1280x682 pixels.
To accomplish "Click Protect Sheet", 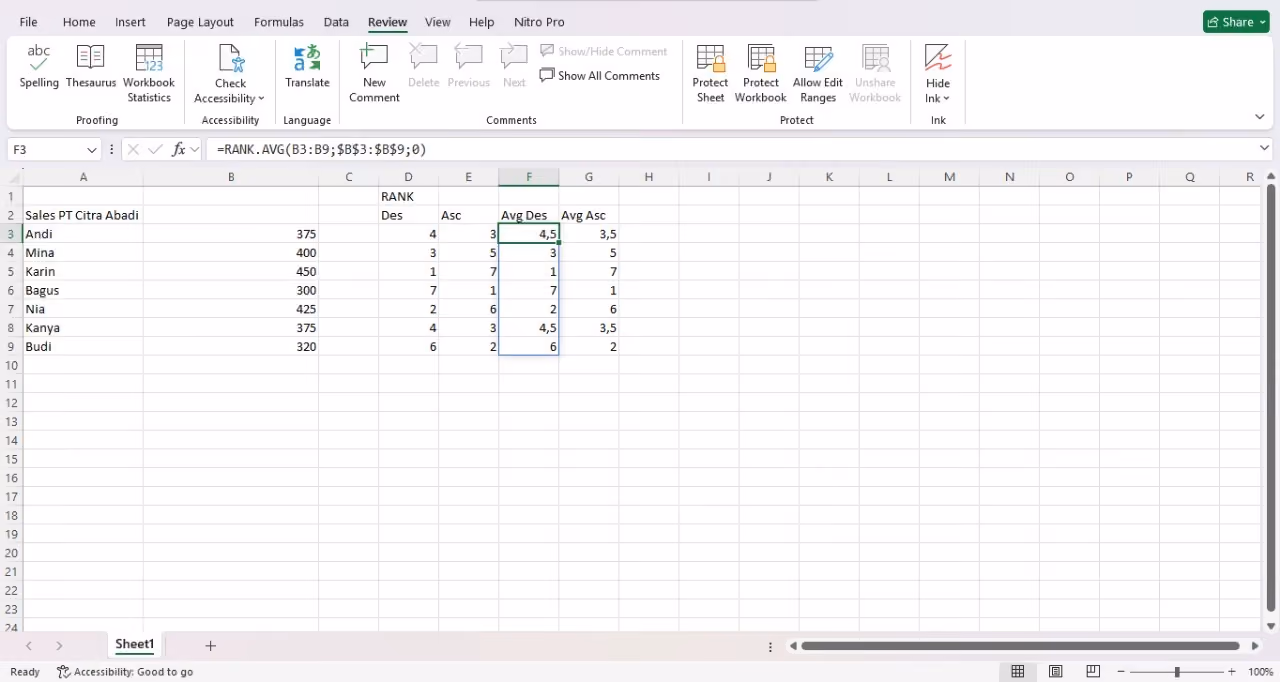I will (x=710, y=74).
